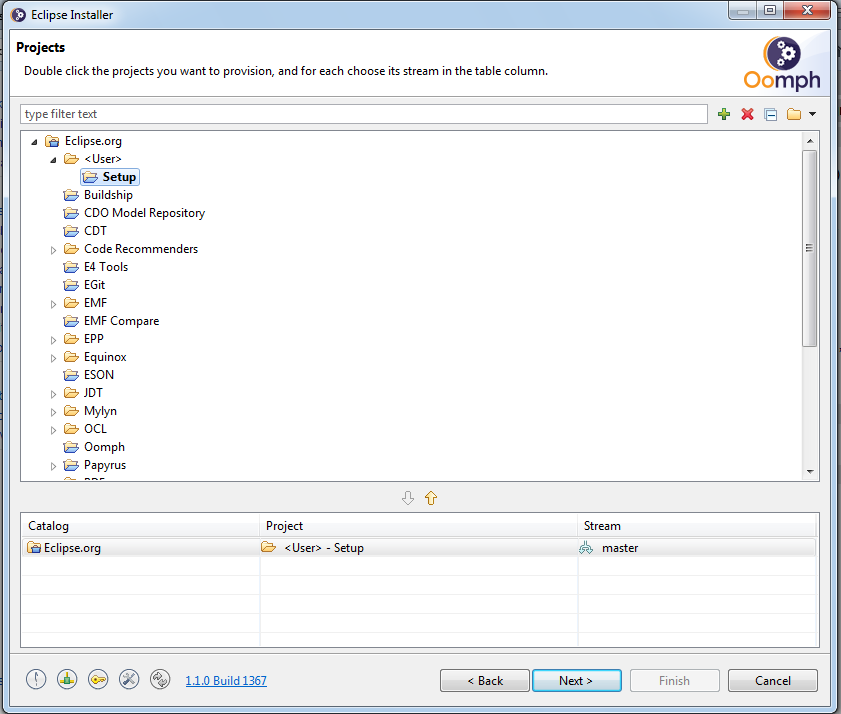Click the filter text field
This screenshot has width=841, height=714.
(364, 114)
